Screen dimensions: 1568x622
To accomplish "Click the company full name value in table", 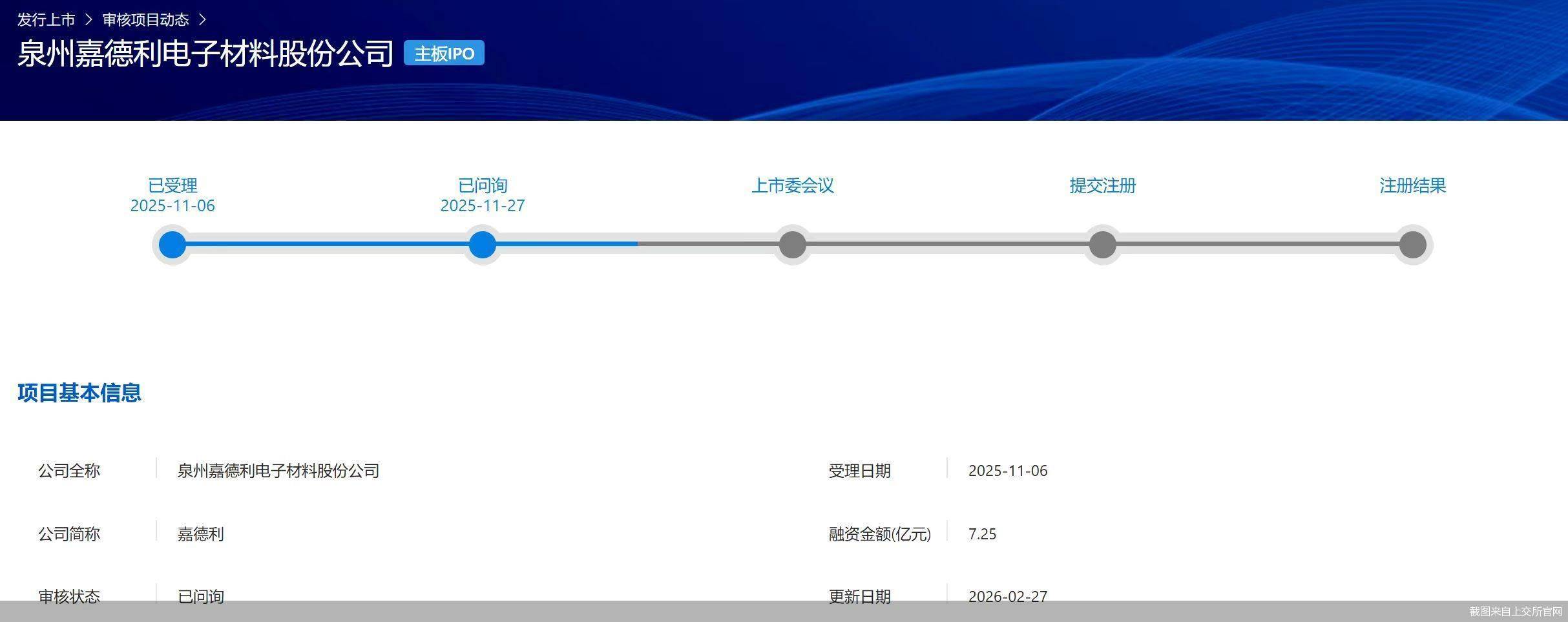I will tap(278, 471).
